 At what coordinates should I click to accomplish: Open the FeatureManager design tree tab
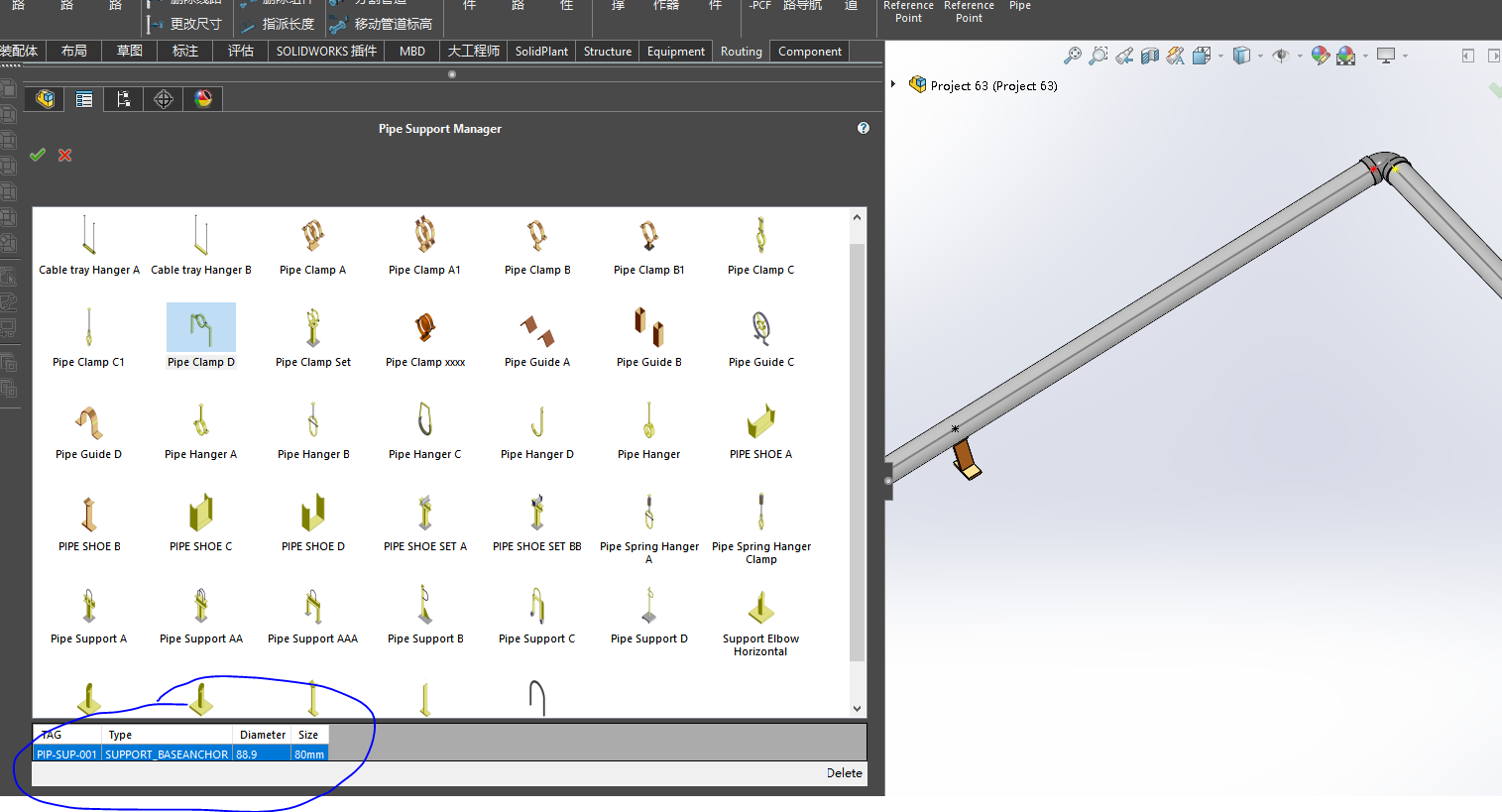[x=45, y=99]
